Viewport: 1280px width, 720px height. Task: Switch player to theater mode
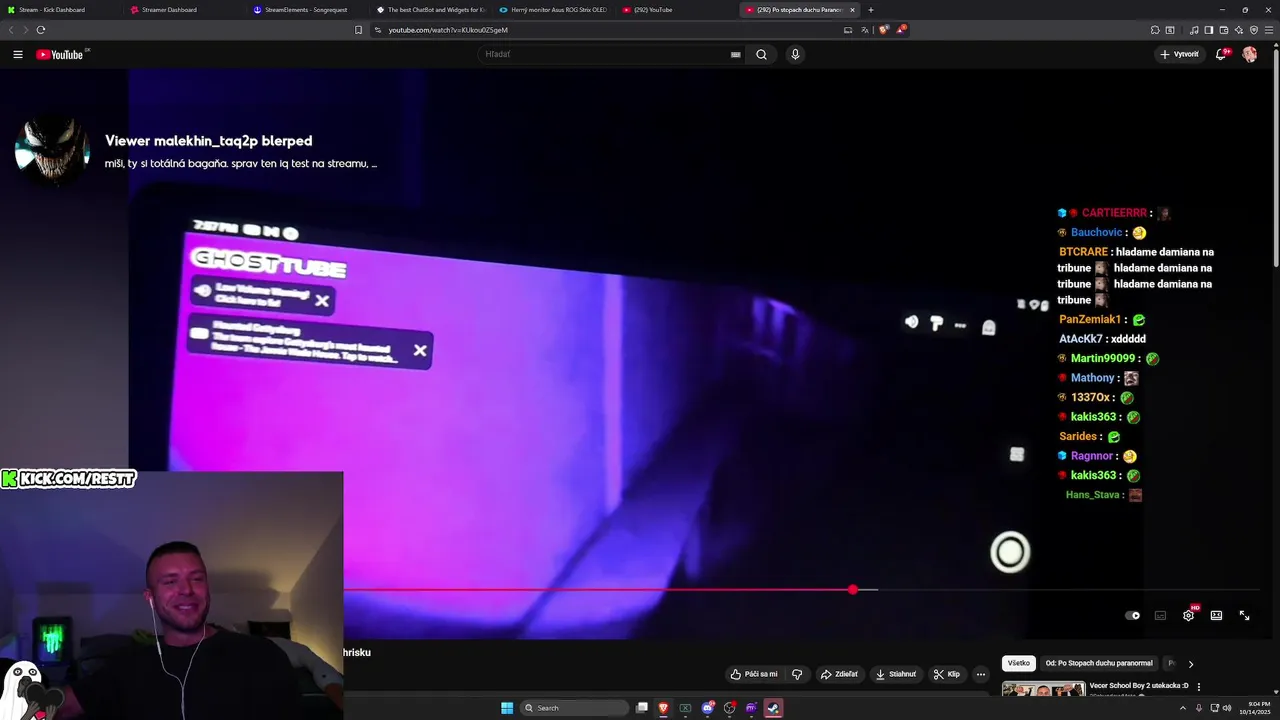[1216, 615]
